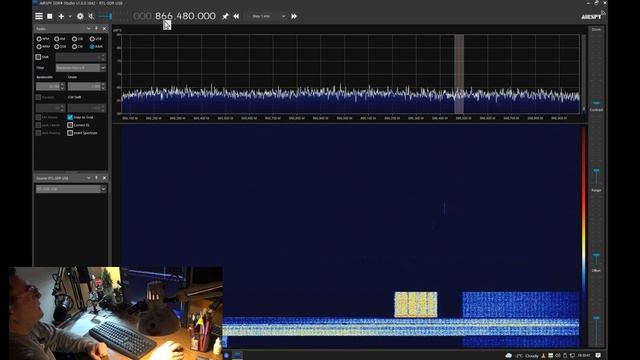Disable the Snap to Grid checkbox
Screen dimensions: 640x360
(x=70, y=117)
